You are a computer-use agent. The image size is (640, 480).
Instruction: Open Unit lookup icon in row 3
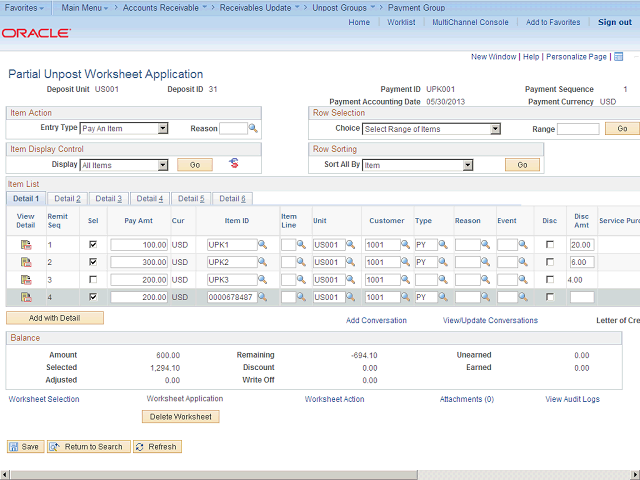coord(352,280)
